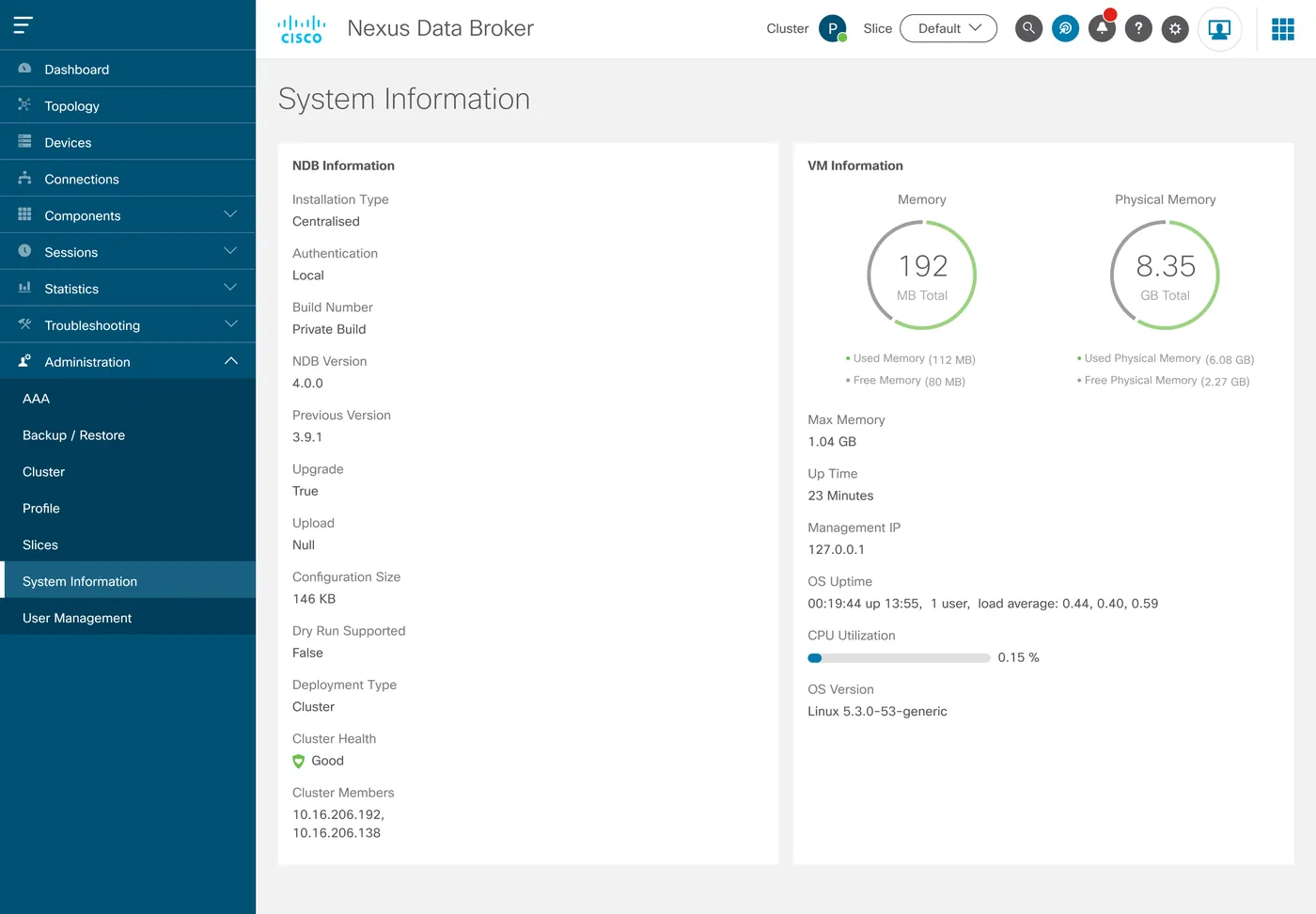Click the Cluster P status icon
Viewport: 1316px width, 914px height.
point(833,28)
